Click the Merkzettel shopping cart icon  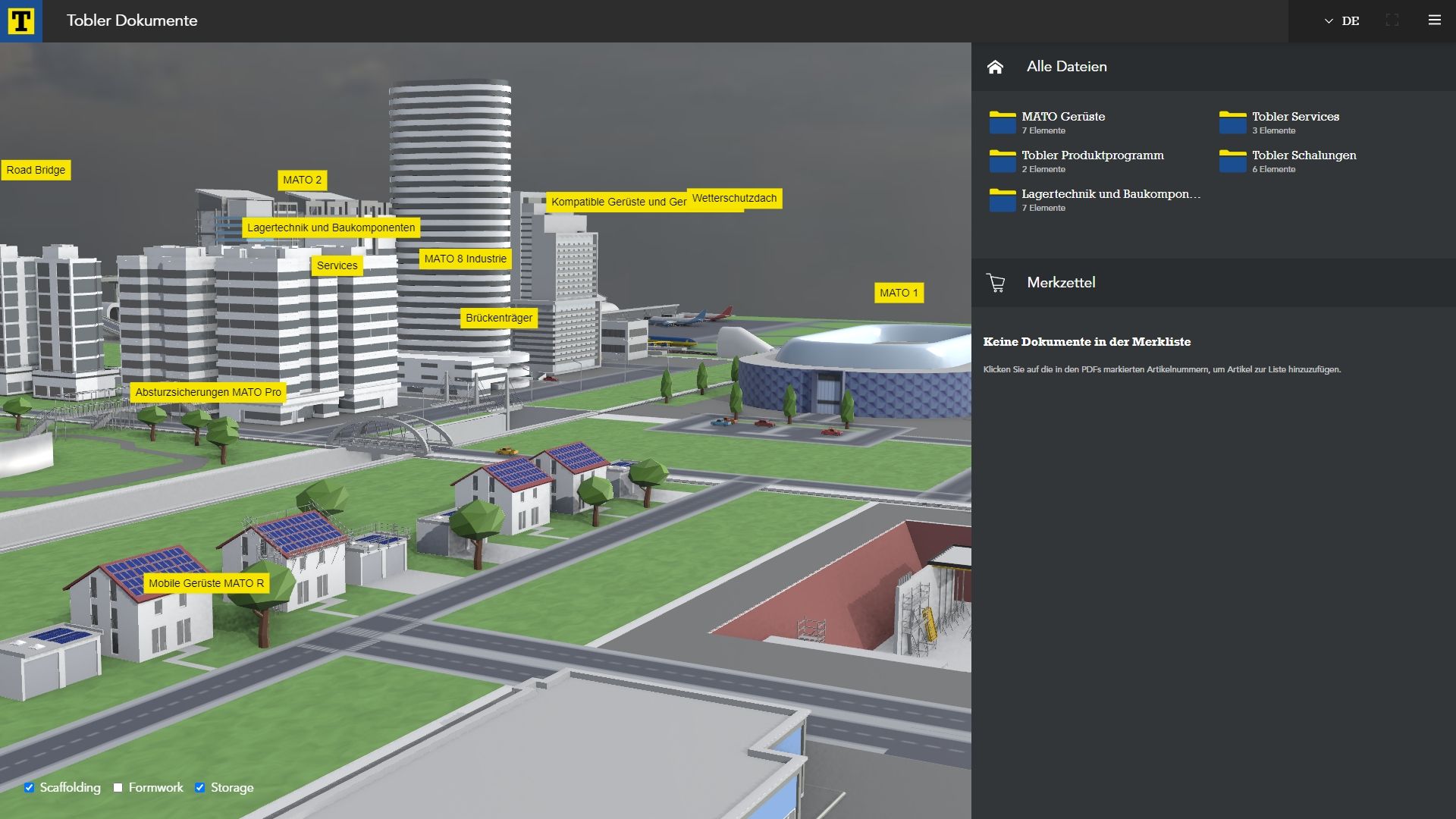click(996, 283)
